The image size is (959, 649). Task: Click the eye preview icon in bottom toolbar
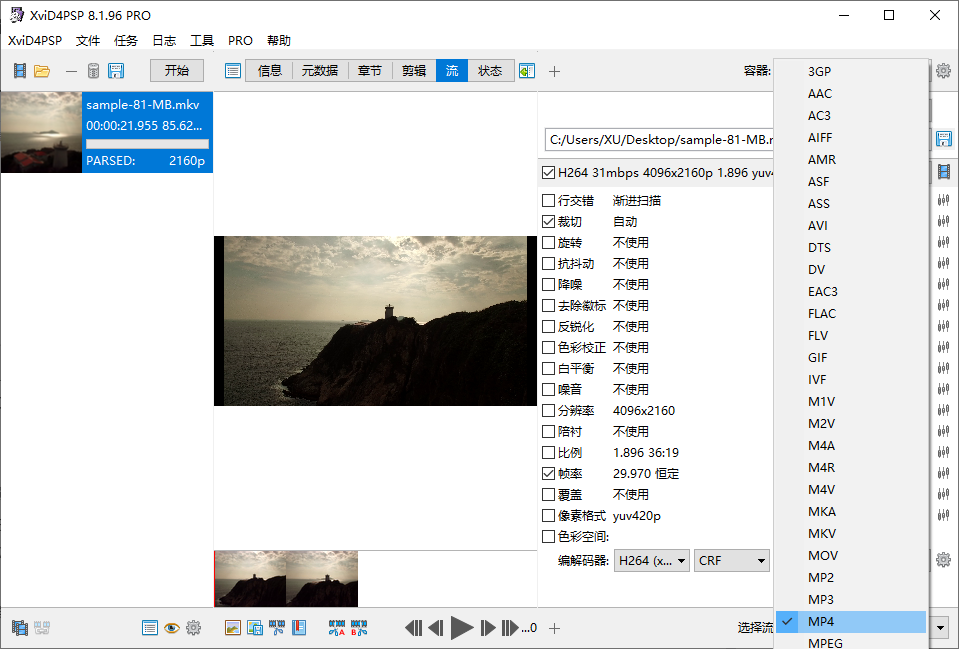172,628
